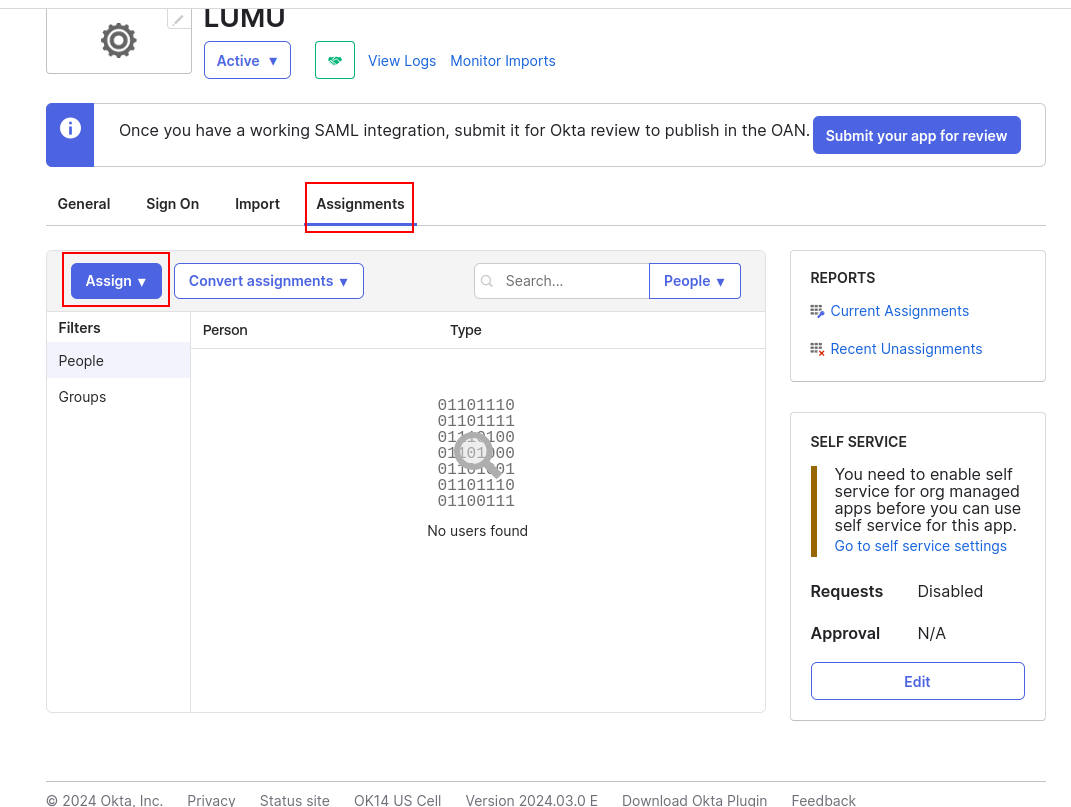Click the magnifier icon in search box
1071x807 pixels.
click(488, 281)
